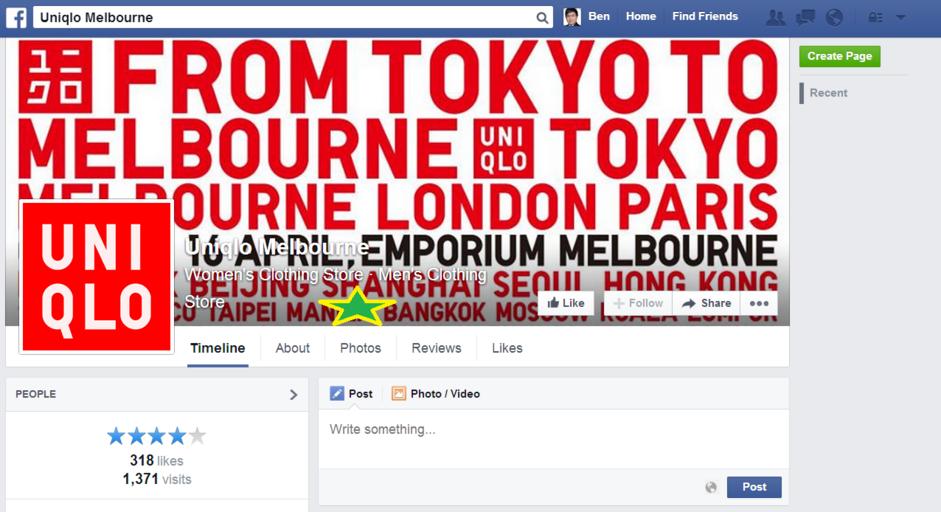Switch to the Photos tab
Image resolution: width=941 pixels, height=512 pixels.
click(x=361, y=348)
